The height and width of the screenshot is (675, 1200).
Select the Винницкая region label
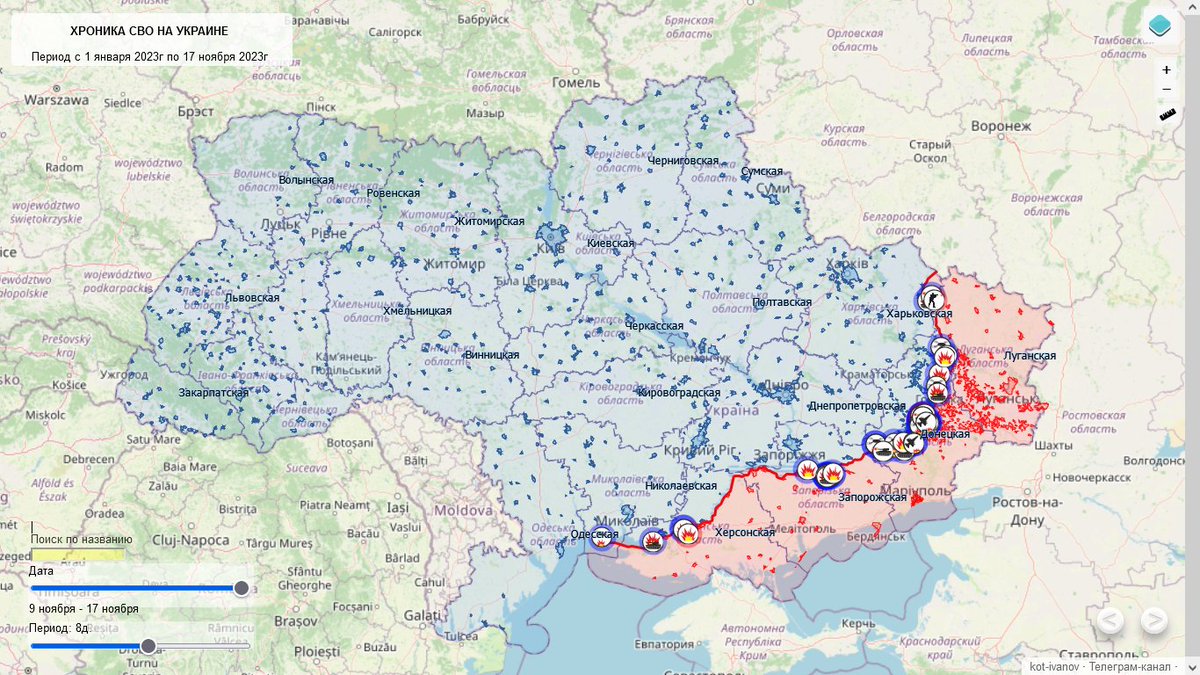click(x=492, y=355)
